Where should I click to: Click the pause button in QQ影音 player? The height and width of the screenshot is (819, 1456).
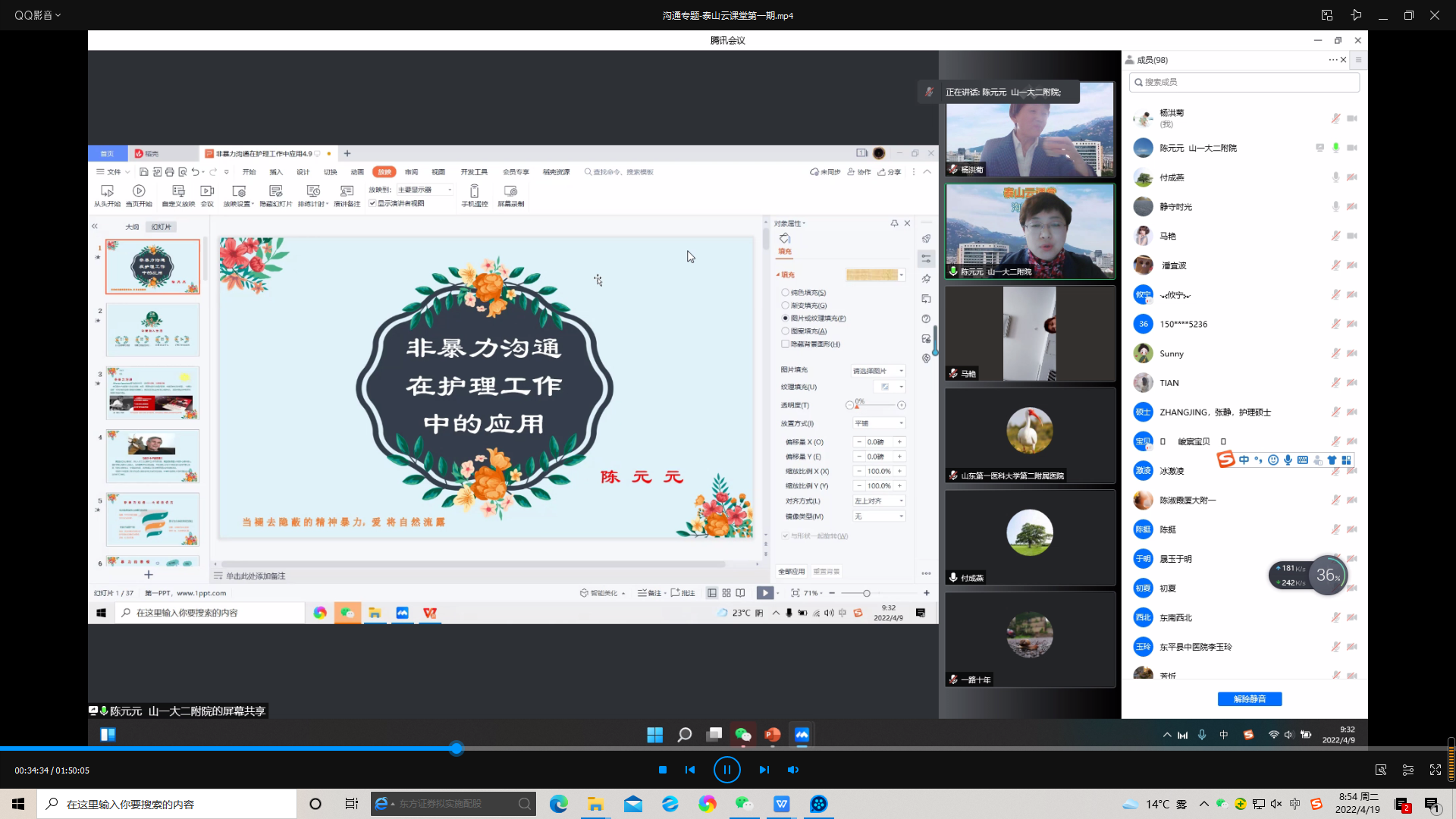tap(726, 770)
